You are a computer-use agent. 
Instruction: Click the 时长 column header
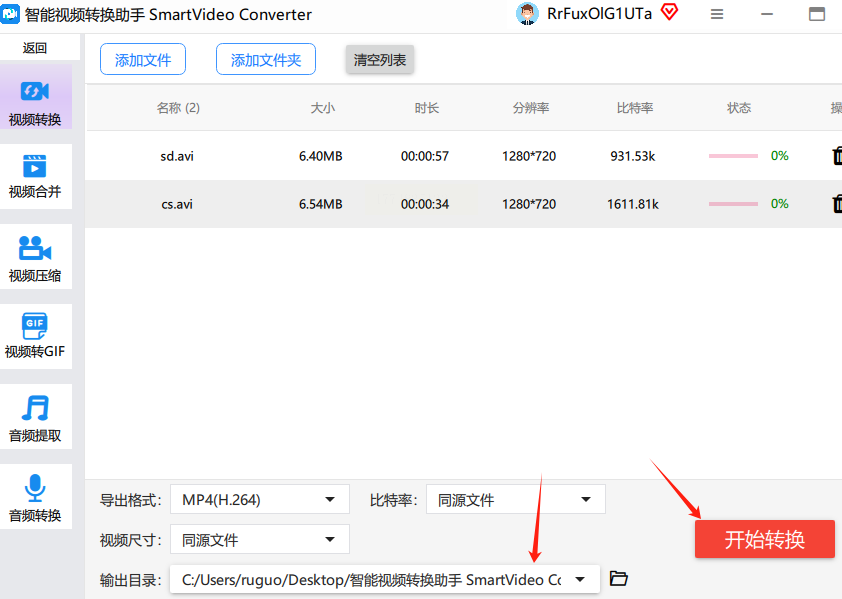tap(427, 108)
